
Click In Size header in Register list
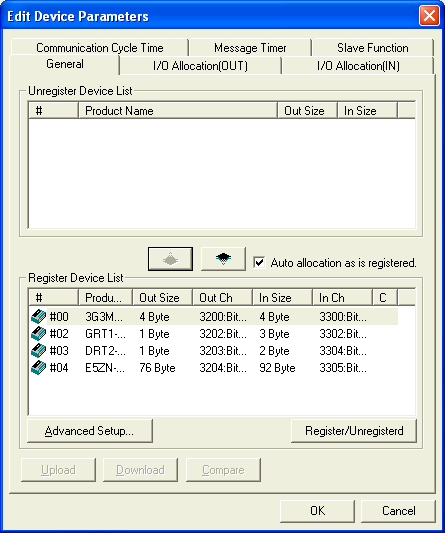[282, 297]
